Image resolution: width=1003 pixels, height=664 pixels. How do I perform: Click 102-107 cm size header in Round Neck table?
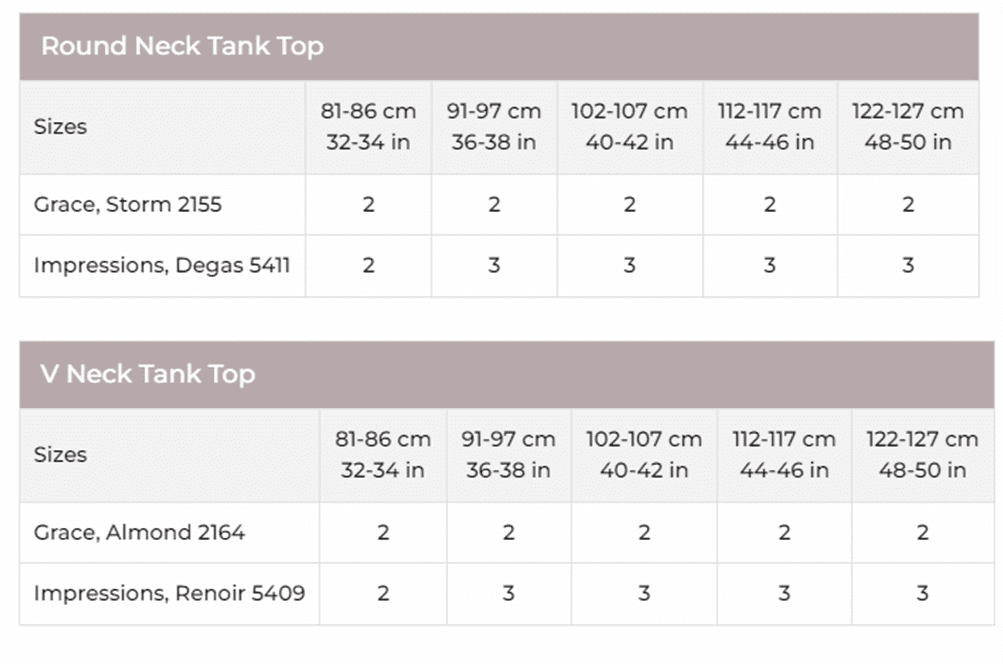point(629,127)
